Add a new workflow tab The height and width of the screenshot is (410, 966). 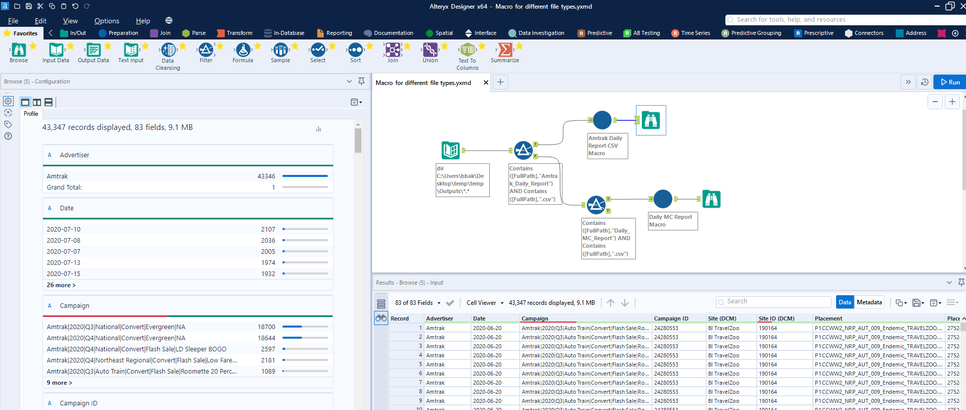point(500,82)
